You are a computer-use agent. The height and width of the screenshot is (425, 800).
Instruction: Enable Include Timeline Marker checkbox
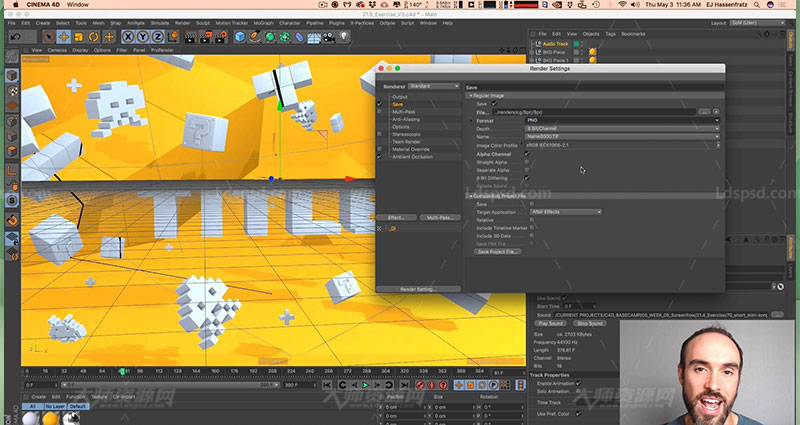532,228
